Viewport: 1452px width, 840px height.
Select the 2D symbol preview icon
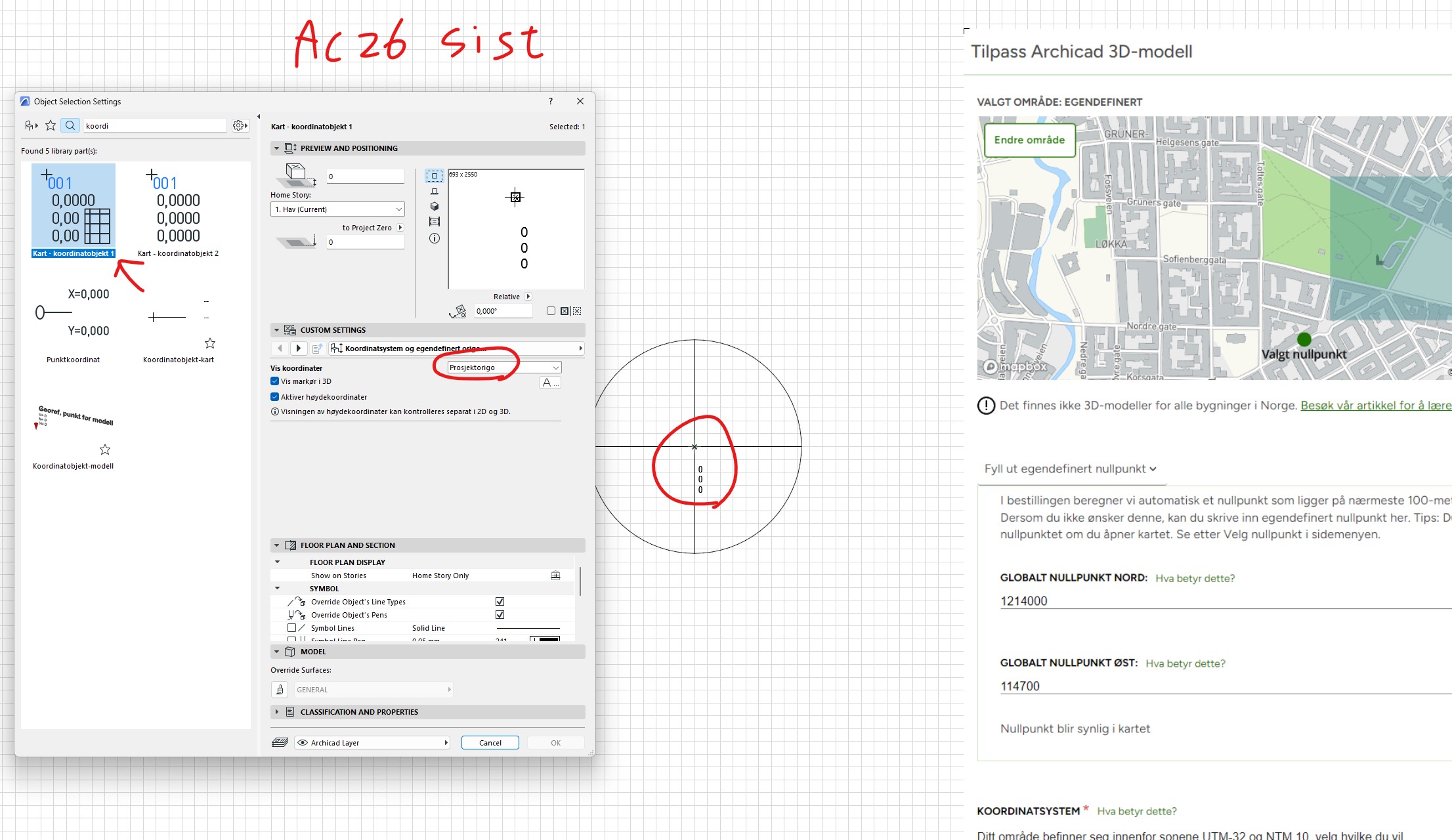coord(434,176)
